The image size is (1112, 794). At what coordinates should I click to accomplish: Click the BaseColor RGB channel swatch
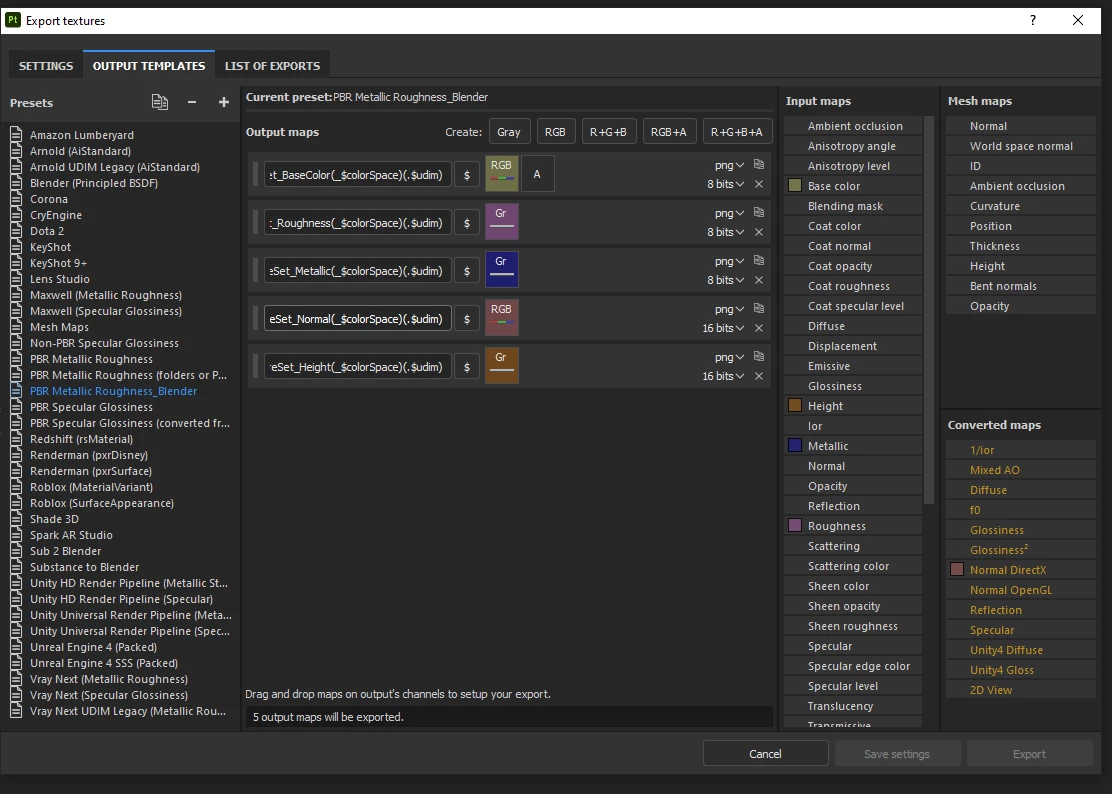[501, 174]
